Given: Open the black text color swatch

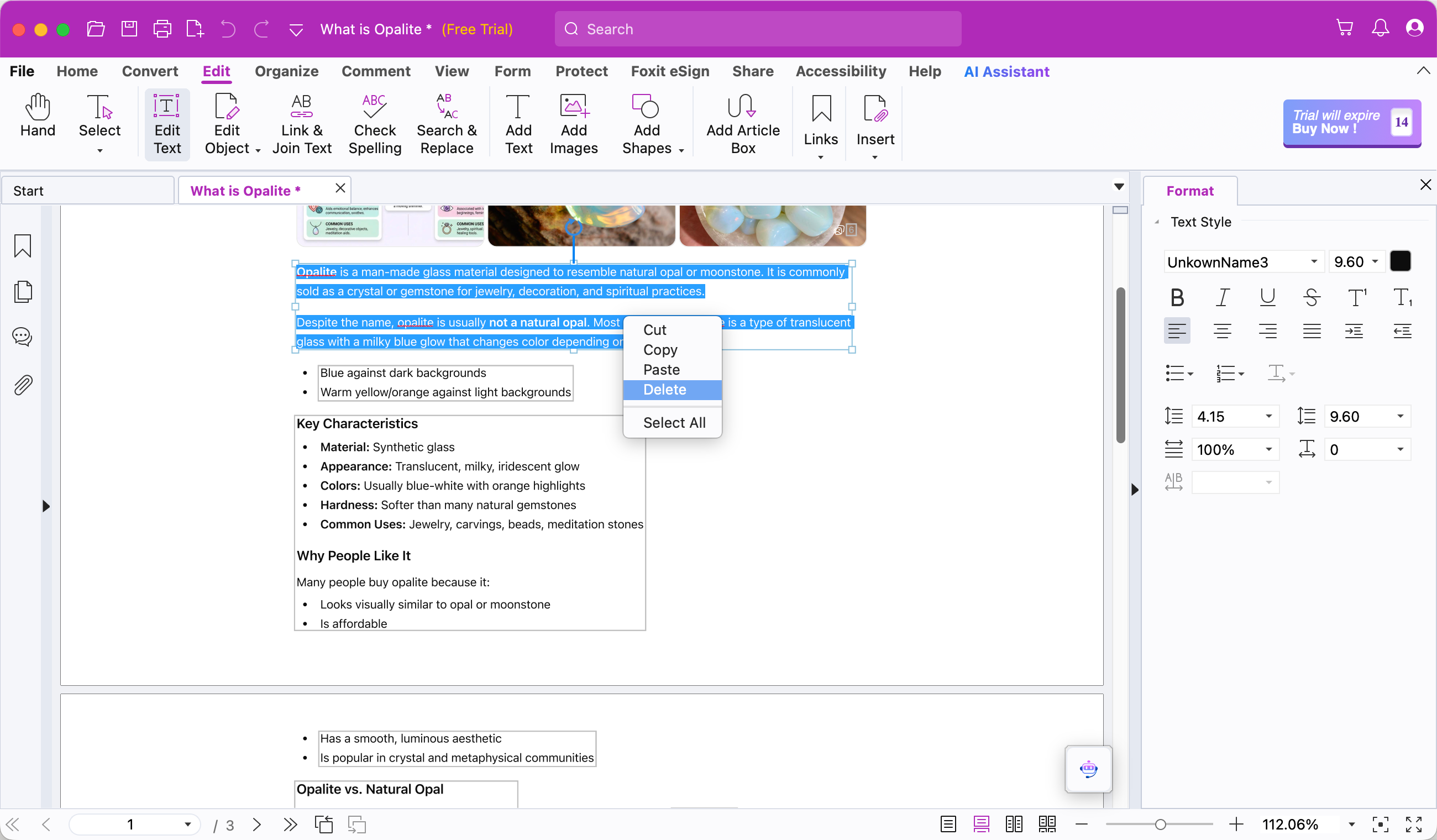Looking at the screenshot, I should [1400, 261].
